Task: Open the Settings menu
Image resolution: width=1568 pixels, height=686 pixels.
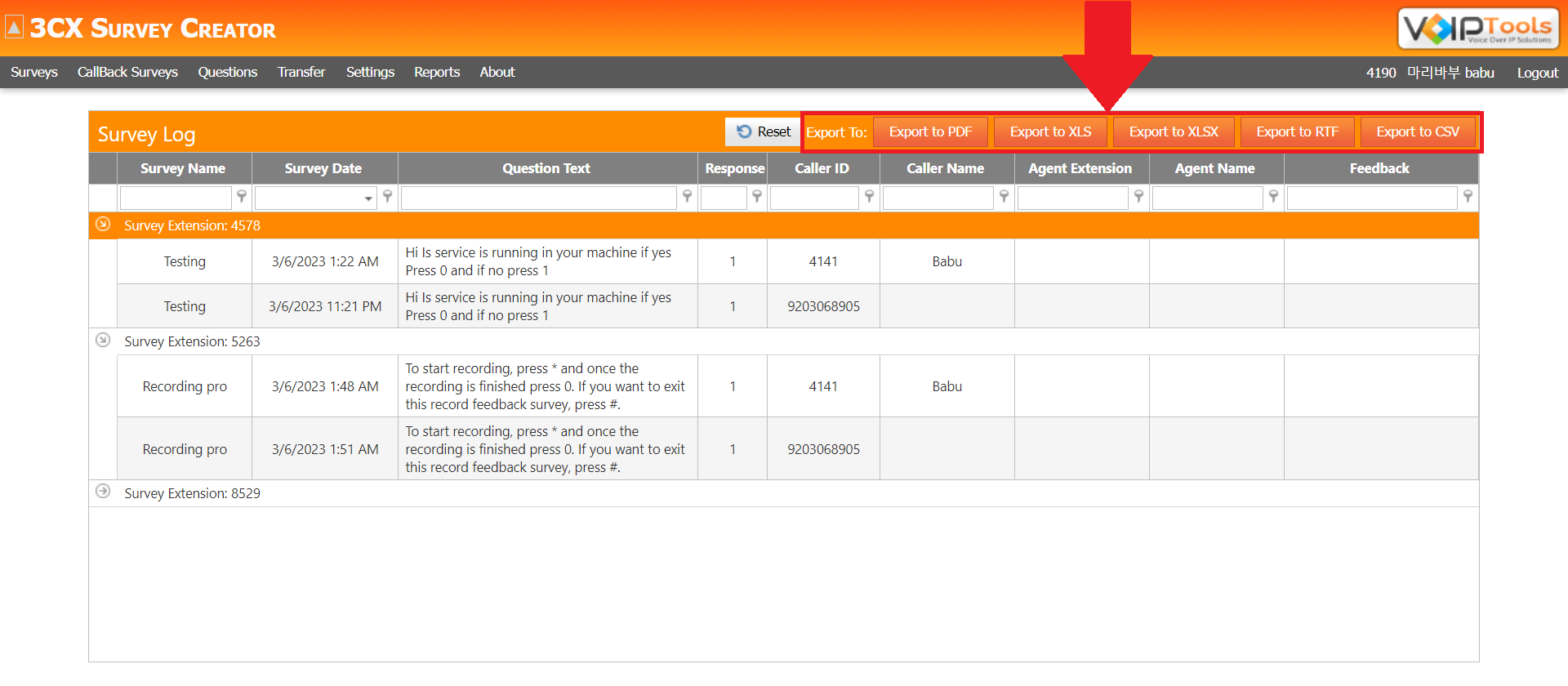Action: pos(370,72)
